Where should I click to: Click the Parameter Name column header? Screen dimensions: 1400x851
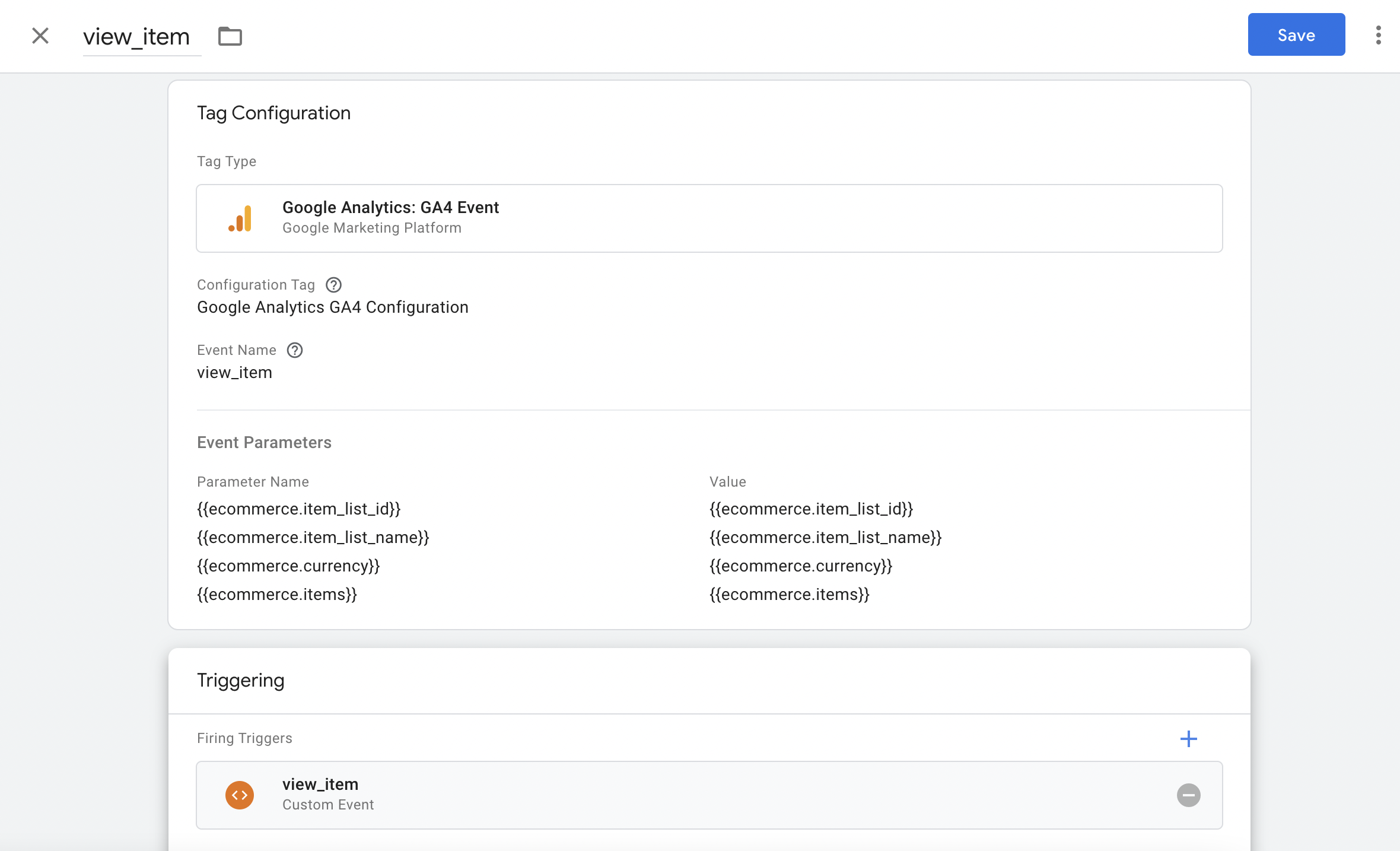coord(253,482)
